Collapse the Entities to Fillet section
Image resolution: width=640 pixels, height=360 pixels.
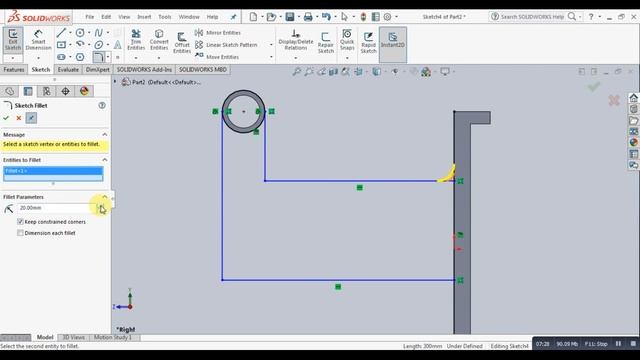104,160
